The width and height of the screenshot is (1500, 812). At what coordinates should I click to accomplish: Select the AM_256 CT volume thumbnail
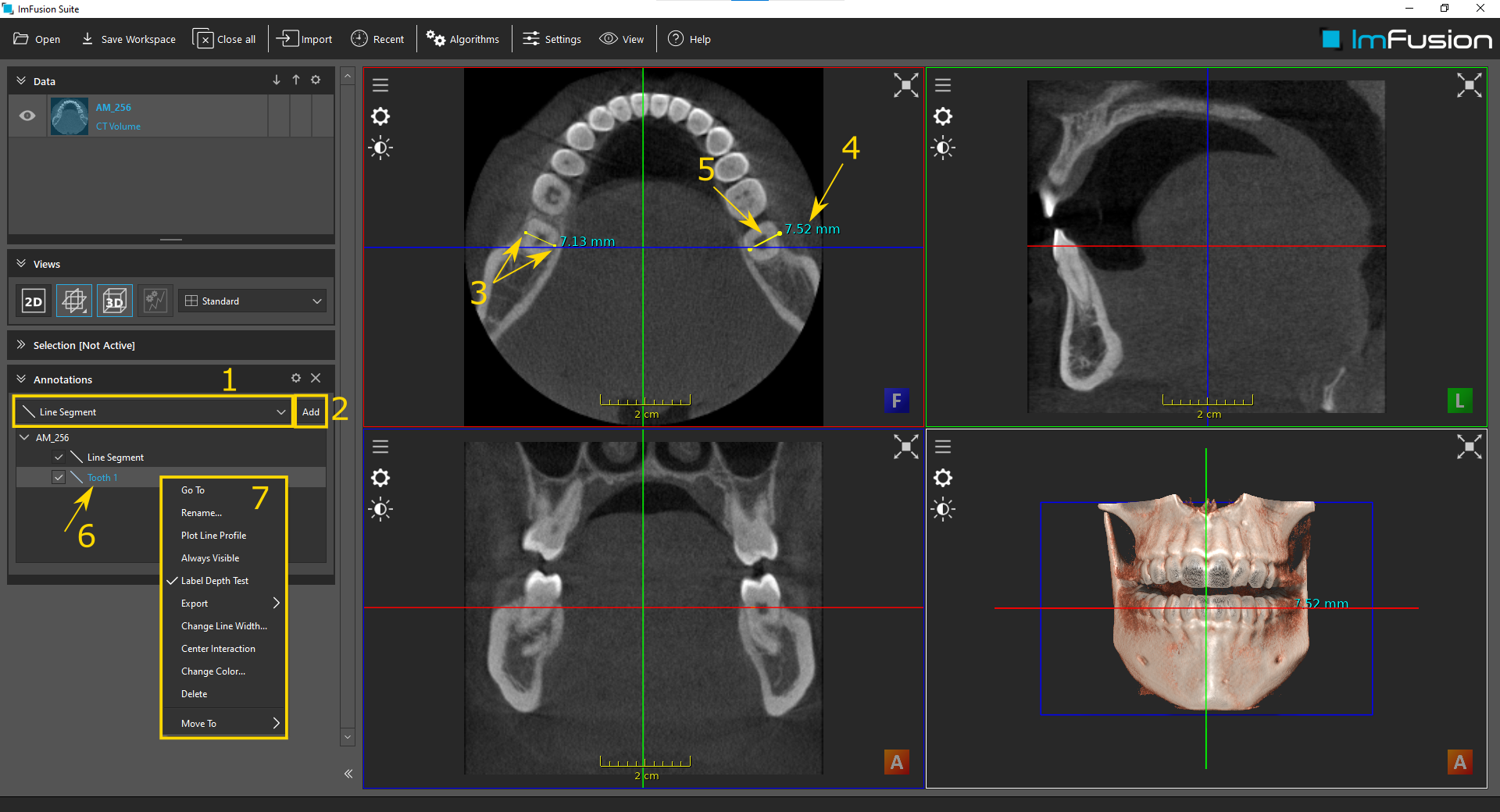point(69,116)
